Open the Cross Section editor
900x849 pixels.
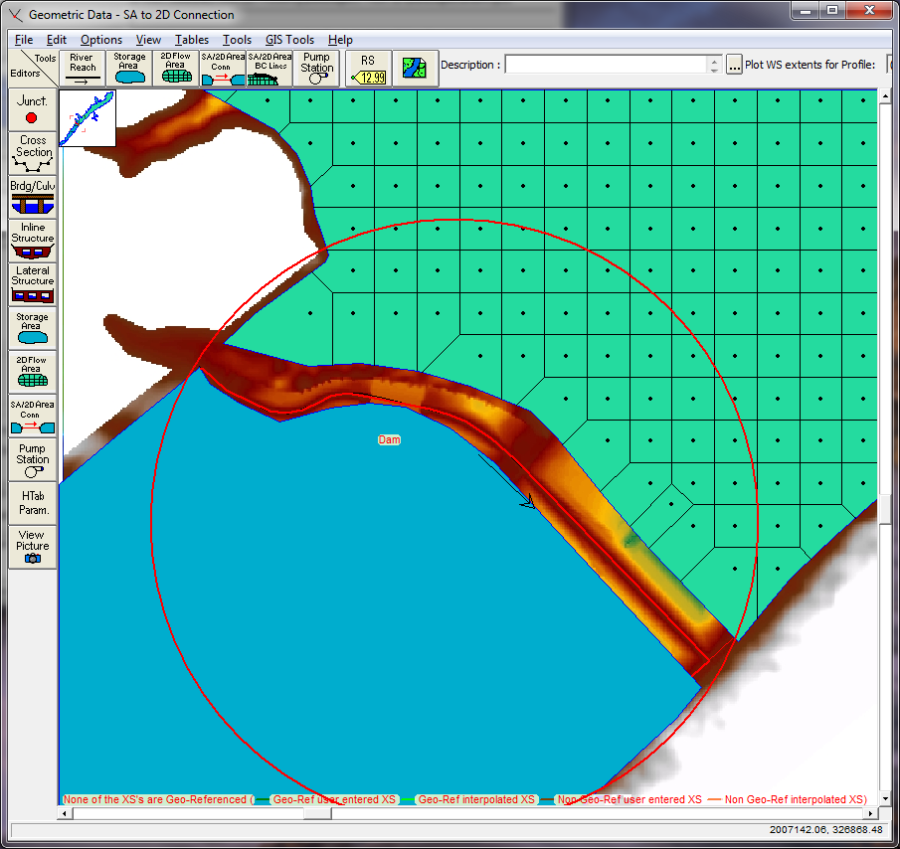point(31,152)
